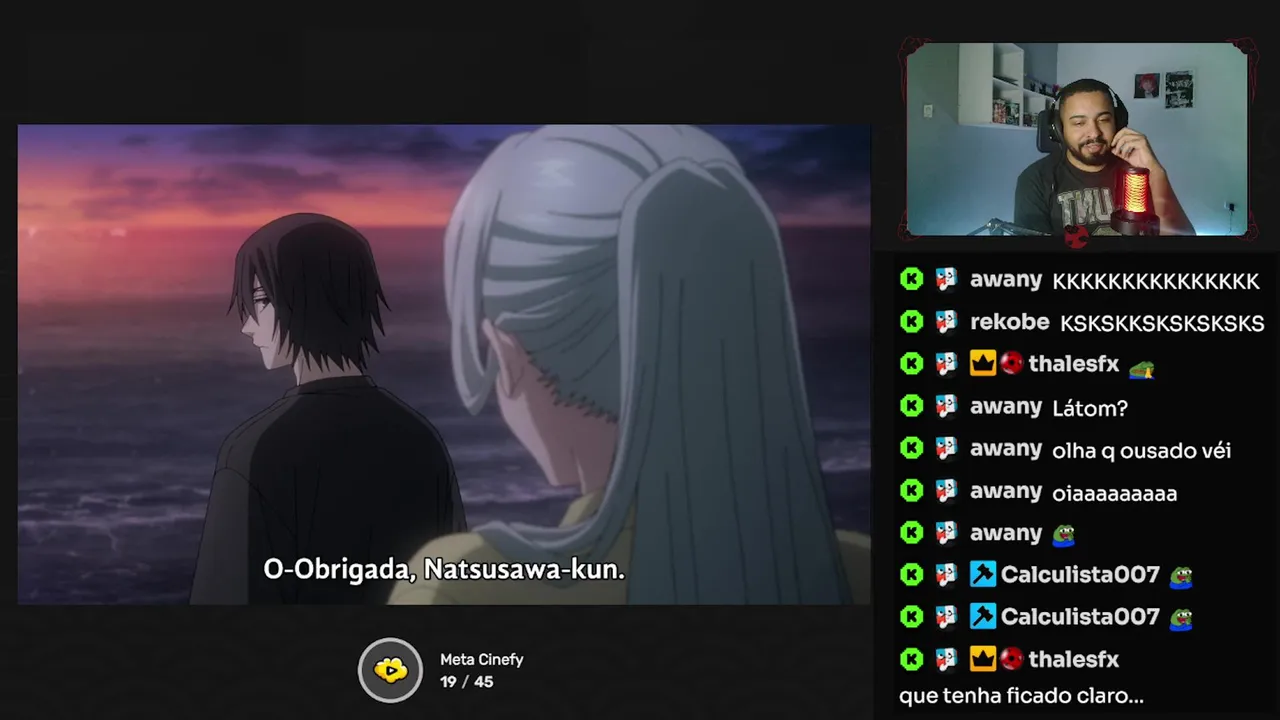Click the second badge beside rekobe
The image size is (1280, 720).
946,322
